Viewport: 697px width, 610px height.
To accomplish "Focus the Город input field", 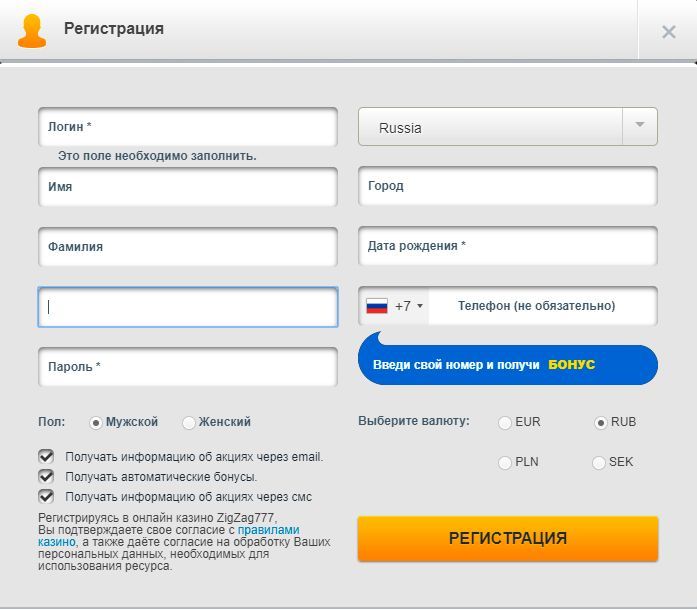I will click(x=508, y=186).
